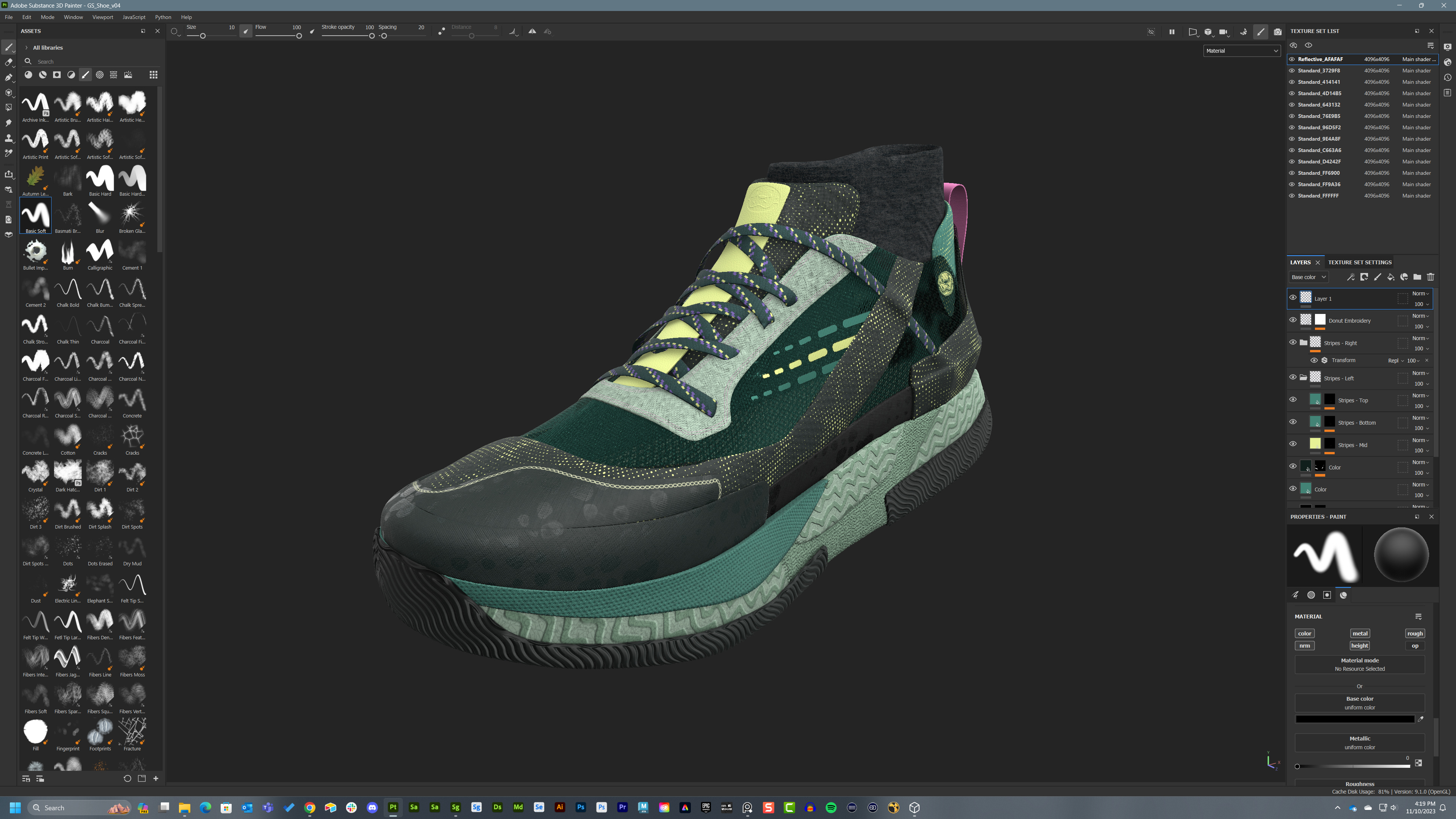This screenshot has width=1456, height=819.
Task: Select the Polygon Fill tool
Action: coord(8,107)
